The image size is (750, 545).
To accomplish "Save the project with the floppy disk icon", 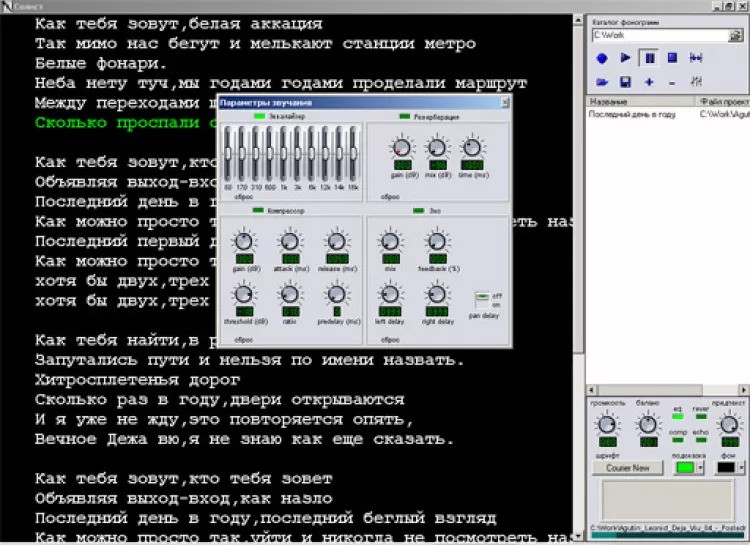I will tap(625, 82).
